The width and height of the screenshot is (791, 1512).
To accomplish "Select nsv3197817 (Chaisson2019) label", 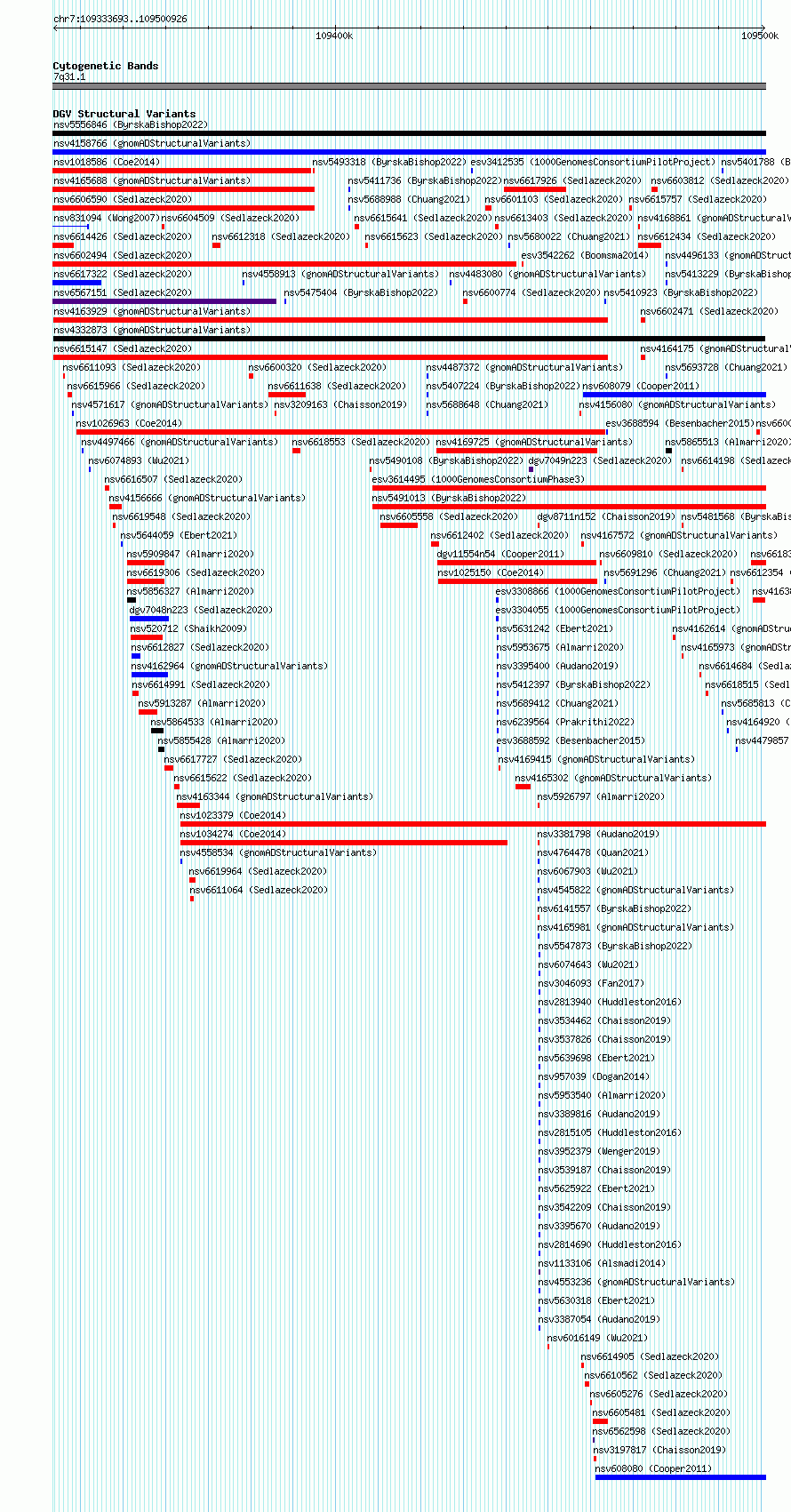I will tap(659, 1451).
